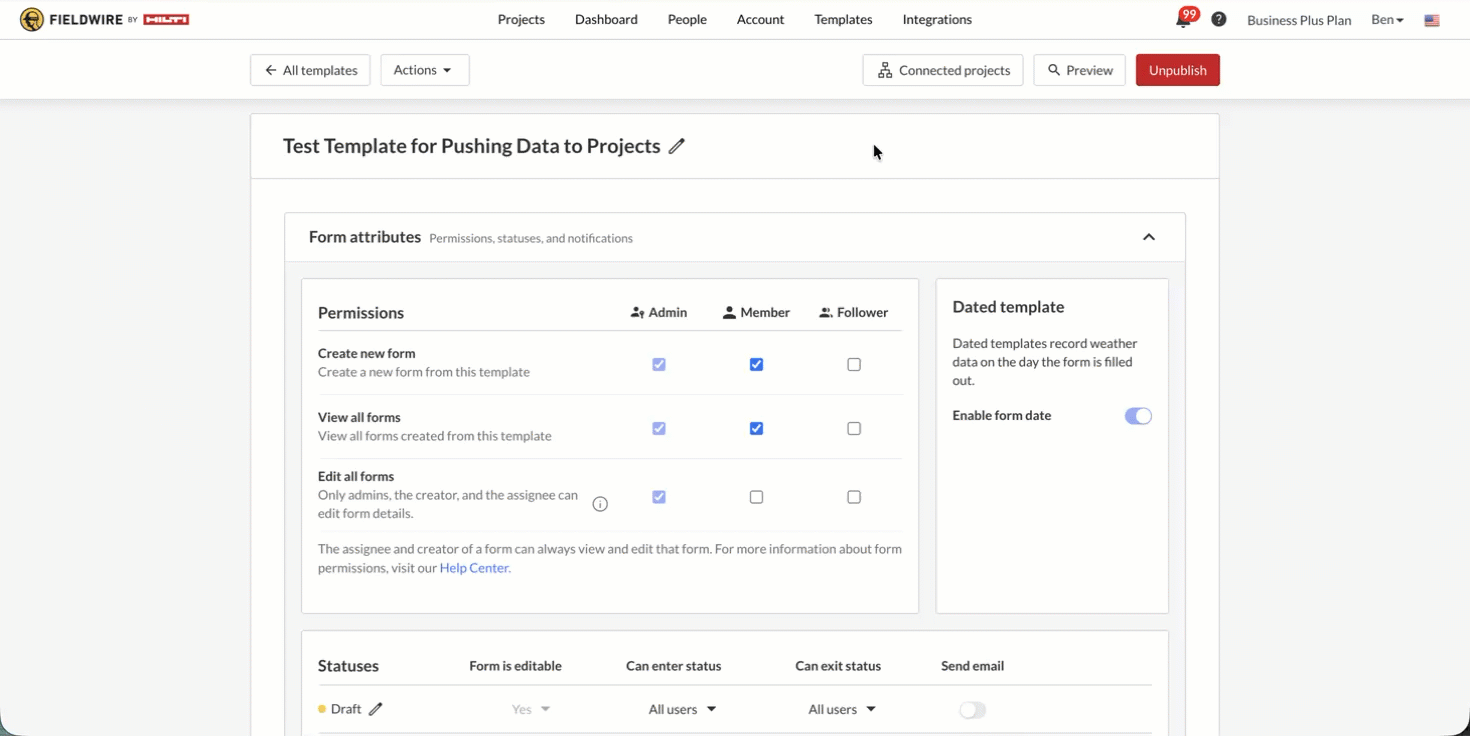This screenshot has height=736, width=1470.
Task: Toggle Admin checkbox for Edit all forms
Action: (x=659, y=497)
